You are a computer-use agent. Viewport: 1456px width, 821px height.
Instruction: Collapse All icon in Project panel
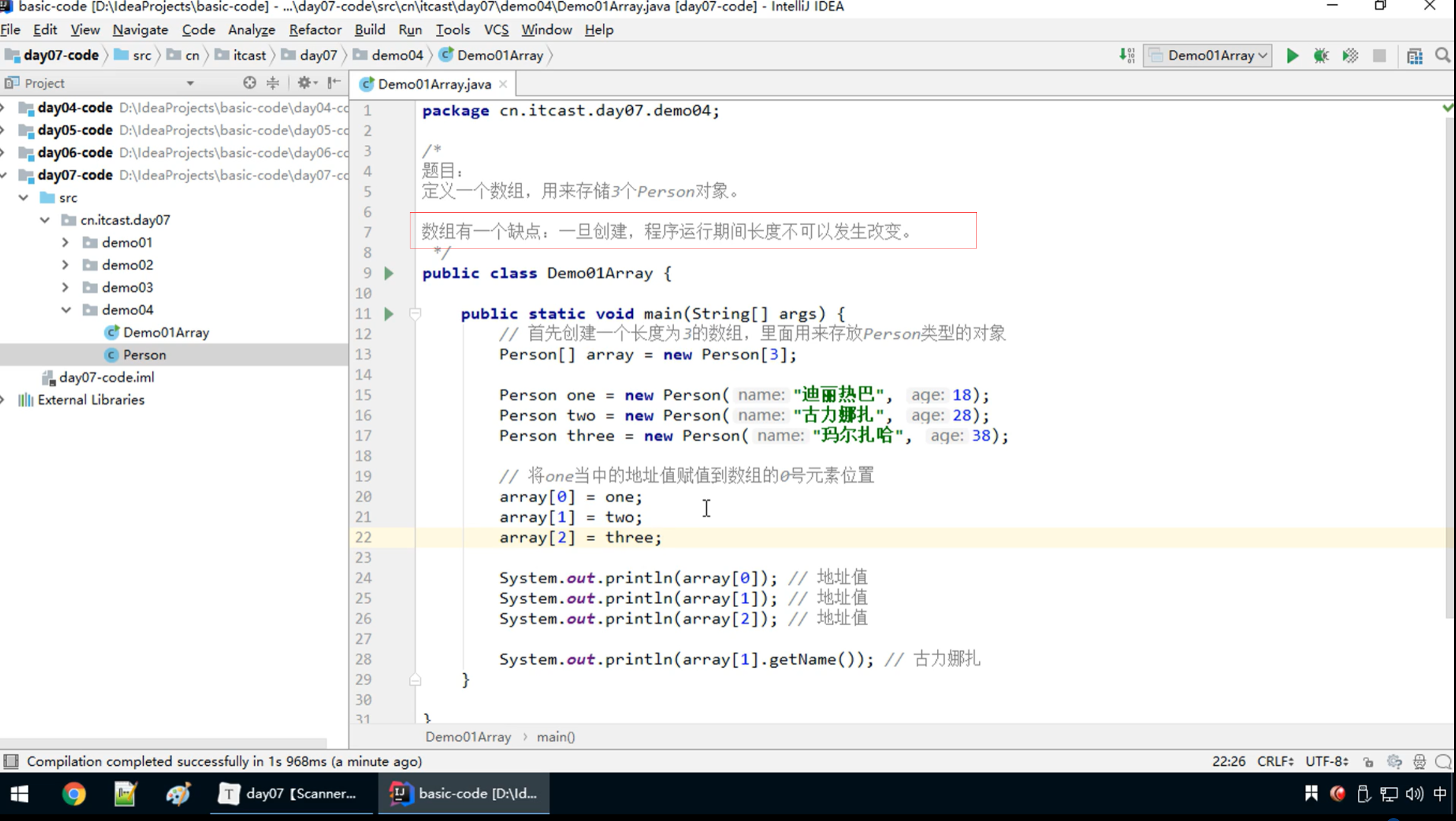pos(273,83)
